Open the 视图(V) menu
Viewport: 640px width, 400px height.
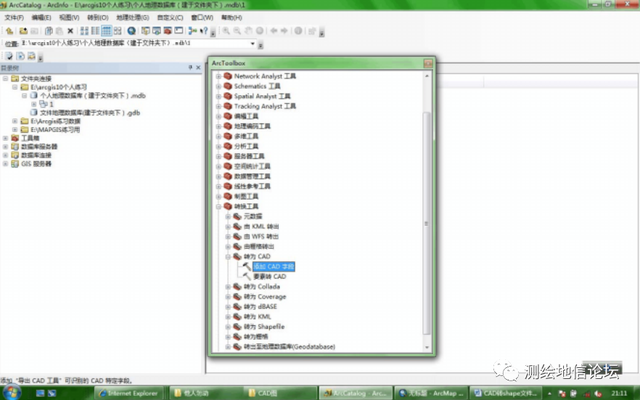click(69, 18)
